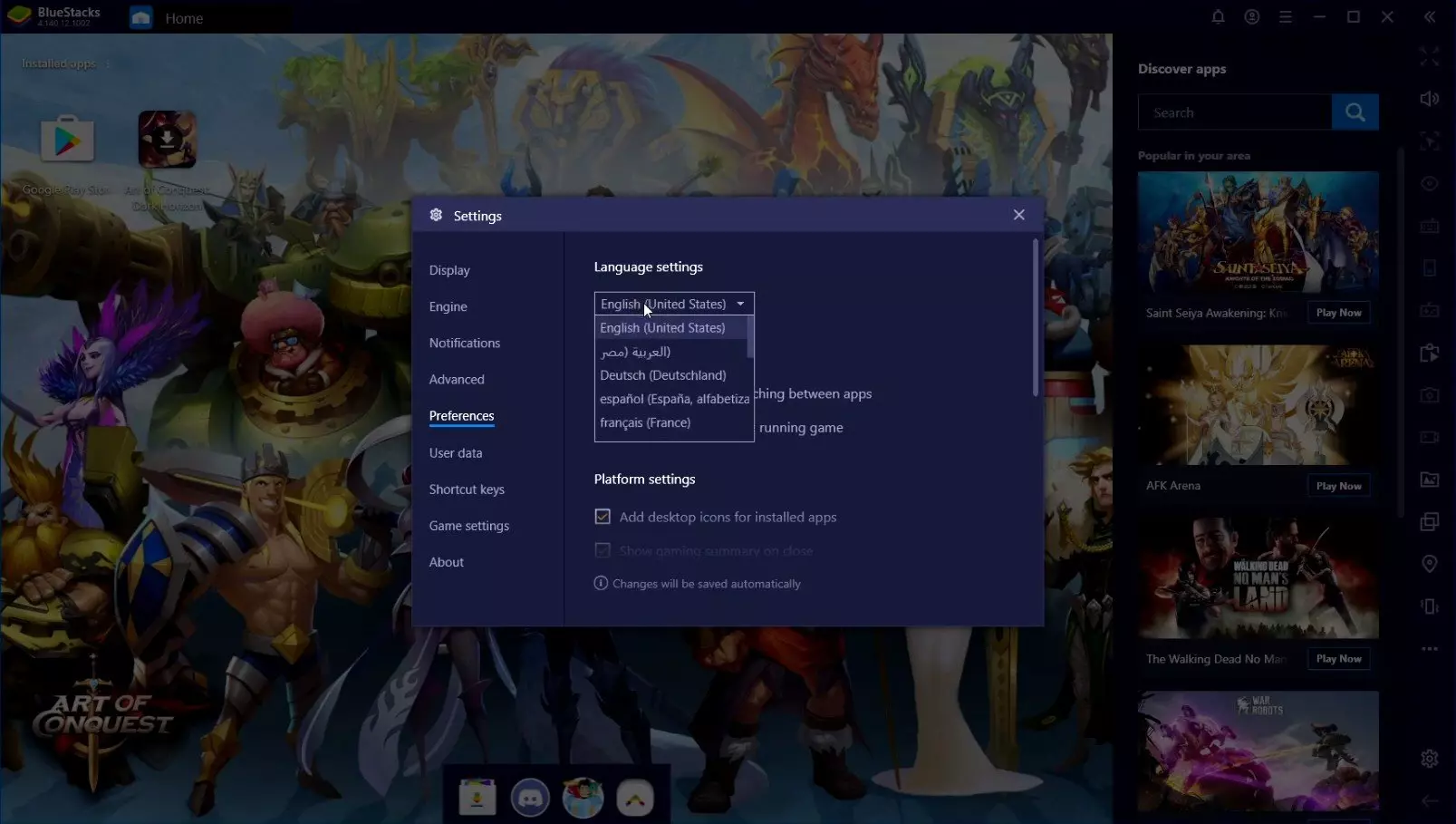Screen dimensions: 1456x824
Task: Collapse the language dropdown arrow
Action: click(x=740, y=305)
